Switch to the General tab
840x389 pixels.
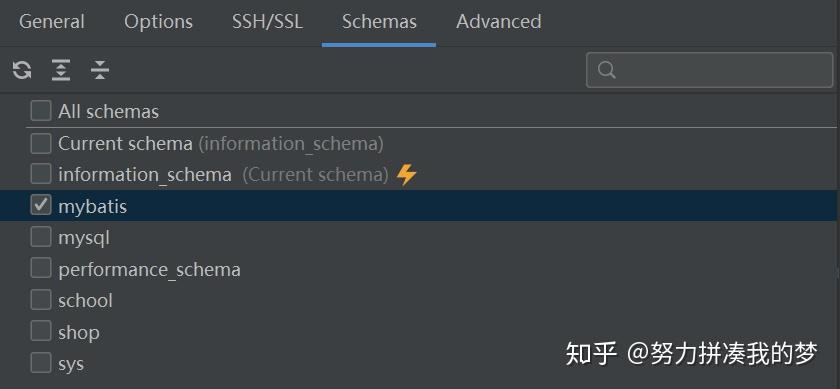(52, 22)
